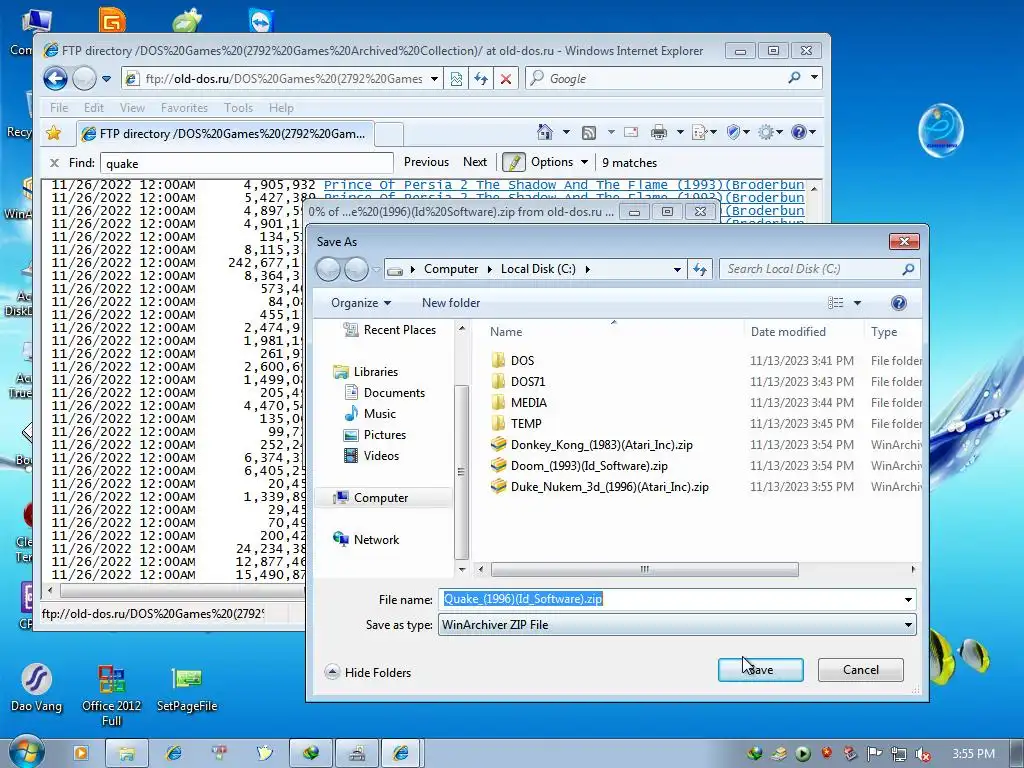Collapse the folder pane with Hide Folders
The width and height of the screenshot is (1024, 768).
(369, 673)
